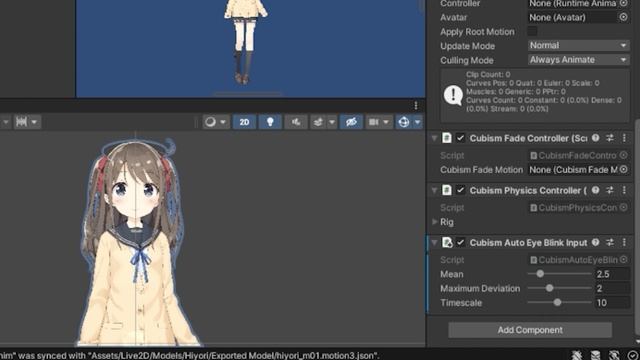The width and height of the screenshot is (640, 360).
Task: Click the CubismAutoEyeBlink script picker circle
Action: click(624, 260)
